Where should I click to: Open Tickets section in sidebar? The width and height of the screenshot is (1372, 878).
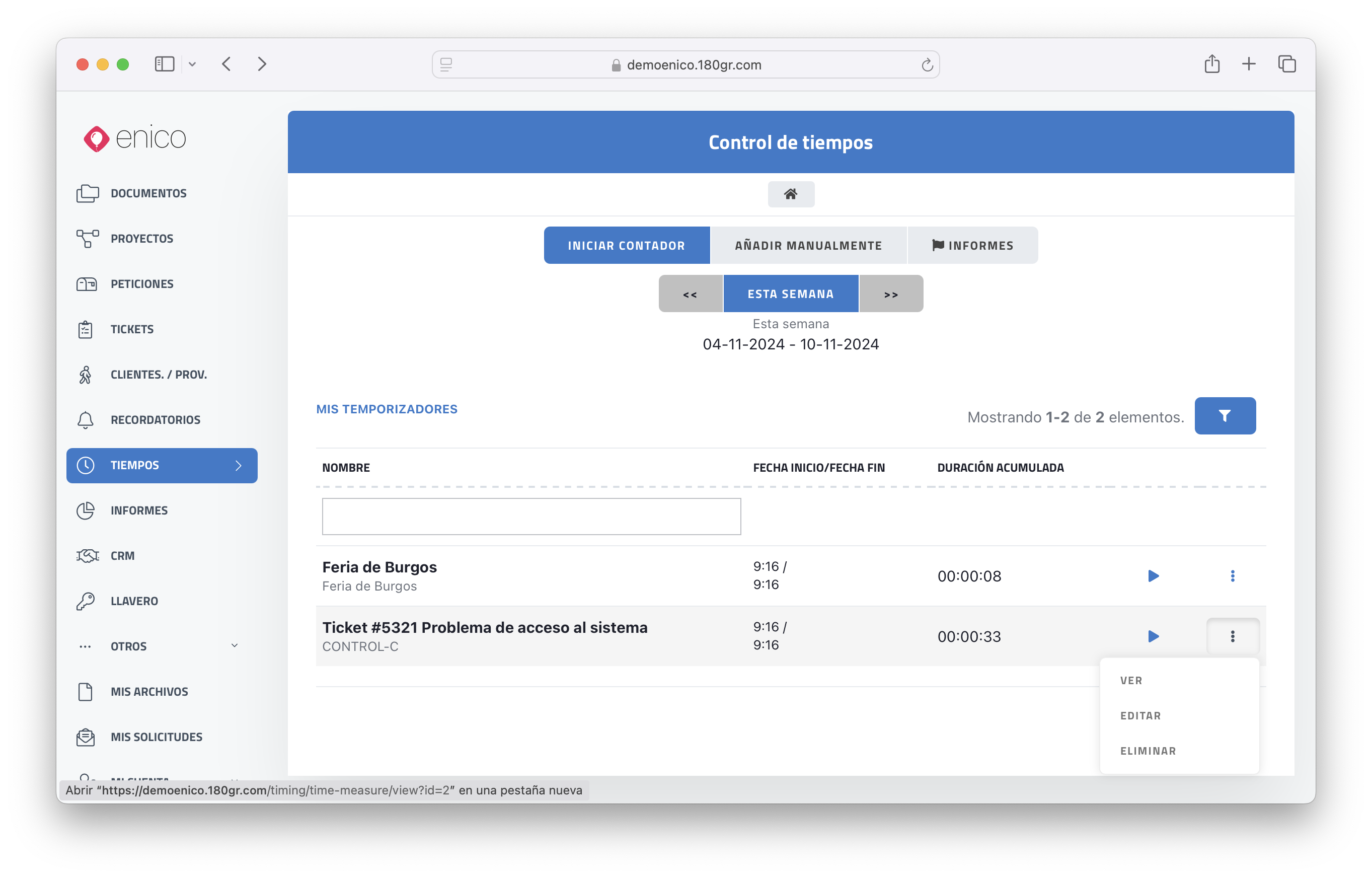tap(132, 330)
